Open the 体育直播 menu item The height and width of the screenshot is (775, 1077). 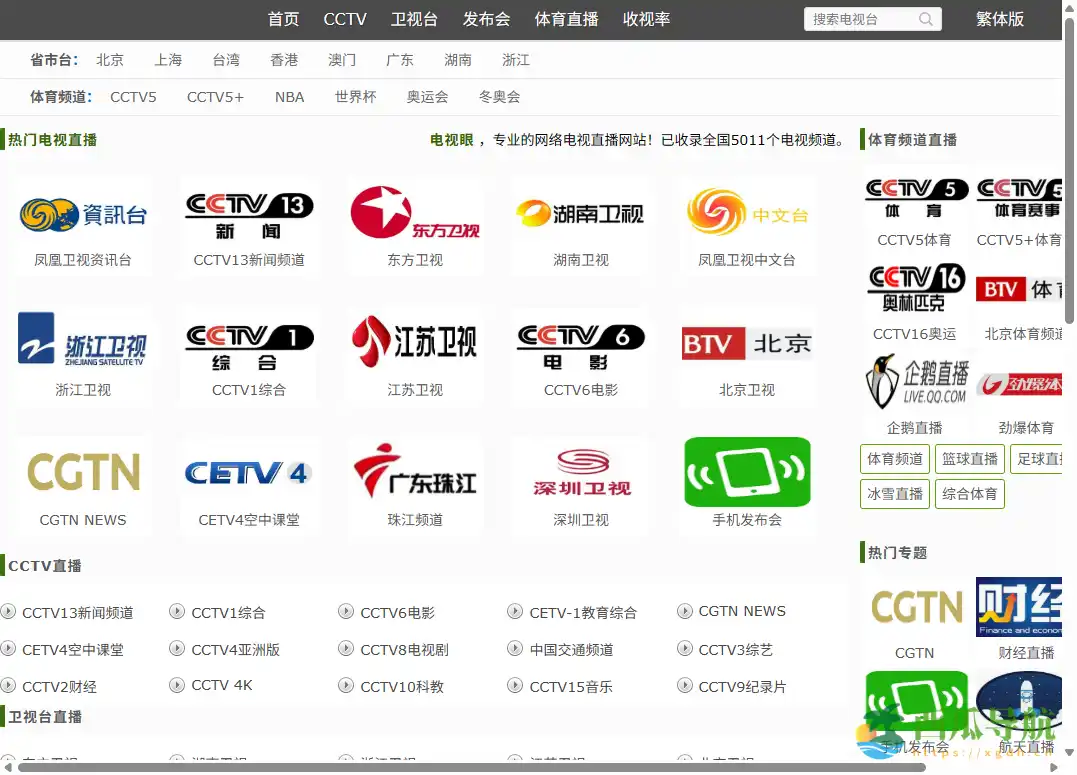pos(566,18)
